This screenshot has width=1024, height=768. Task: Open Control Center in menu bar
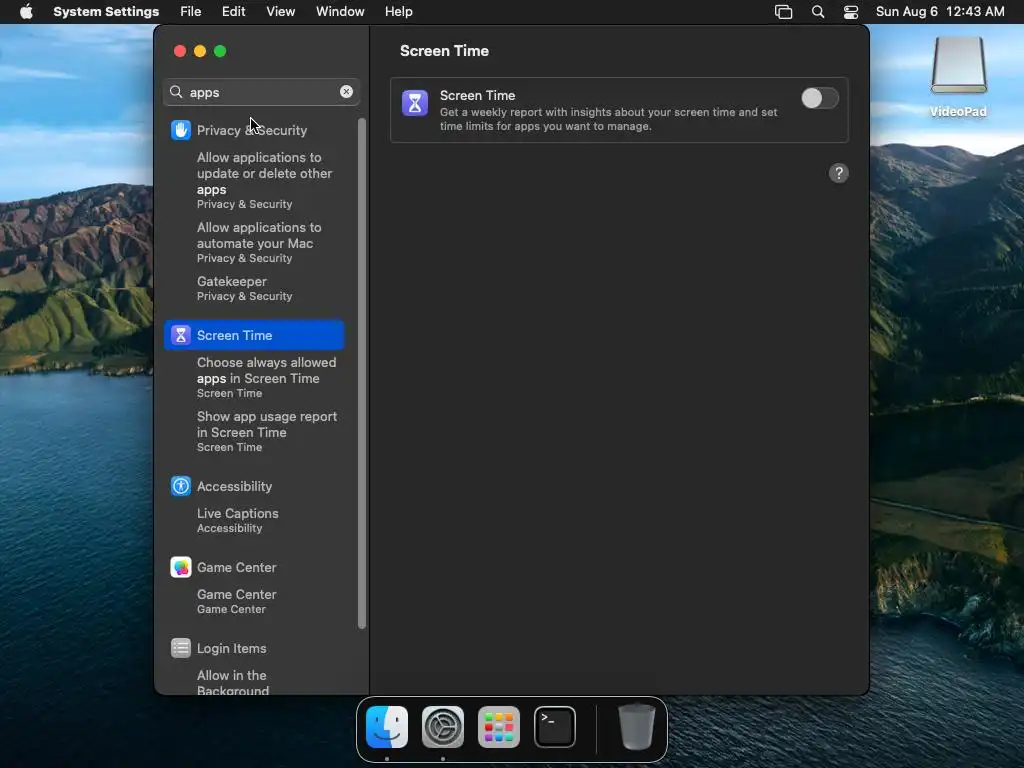tap(850, 12)
